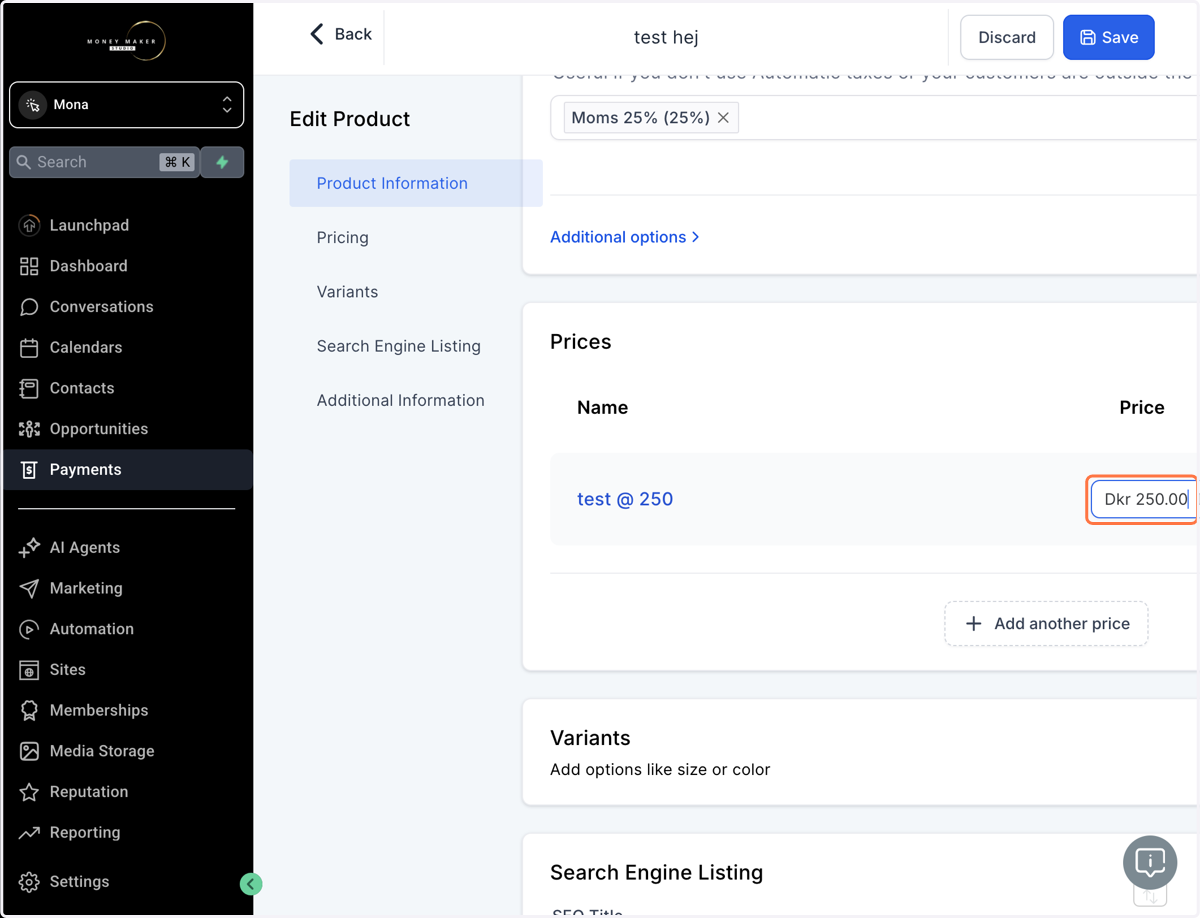Collapse sidebar with green arrow button
Viewport: 1200px width, 918px height.
(251, 883)
